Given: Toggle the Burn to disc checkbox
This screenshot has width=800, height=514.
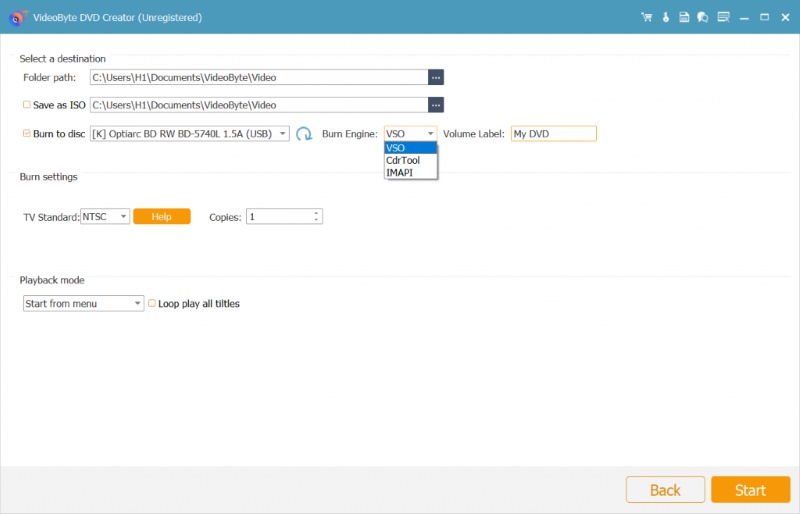Looking at the screenshot, I should 27,133.
